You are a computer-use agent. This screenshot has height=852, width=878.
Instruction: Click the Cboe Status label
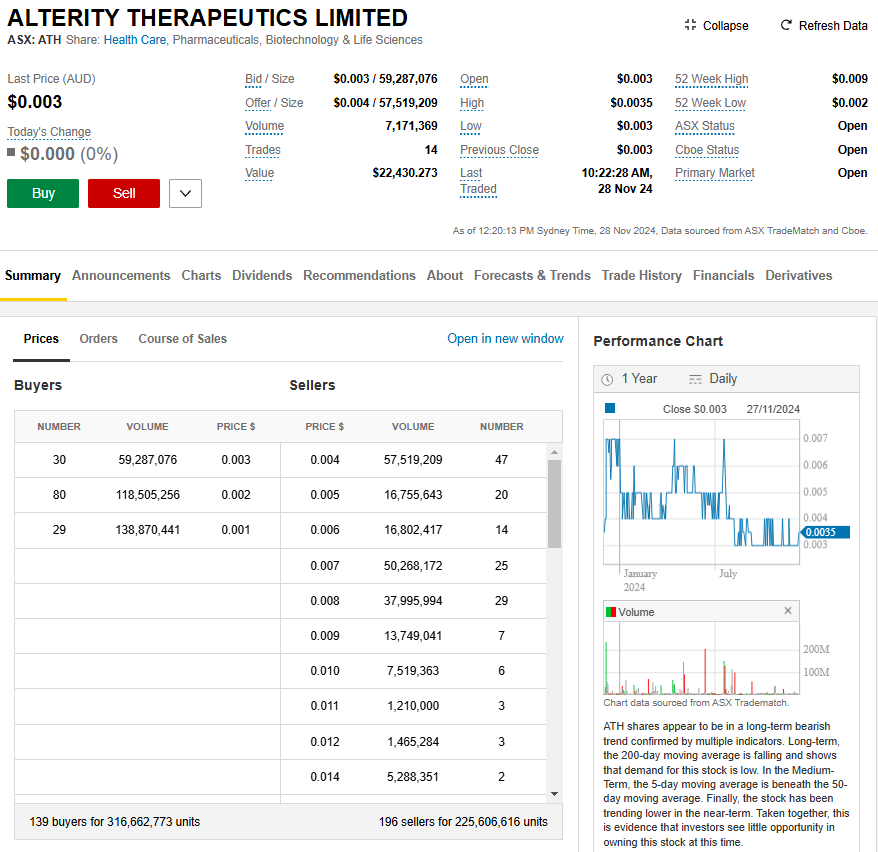tap(707, 150)
